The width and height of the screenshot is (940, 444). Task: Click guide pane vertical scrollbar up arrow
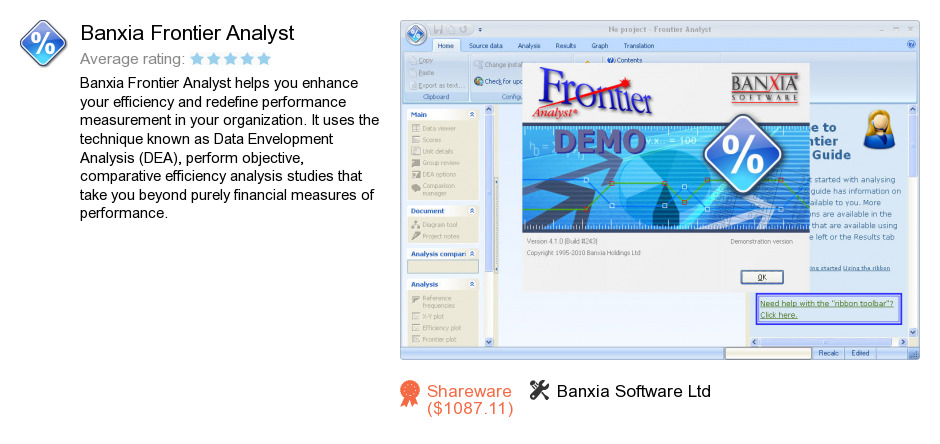pyautogui.click(x=912, y=110)
